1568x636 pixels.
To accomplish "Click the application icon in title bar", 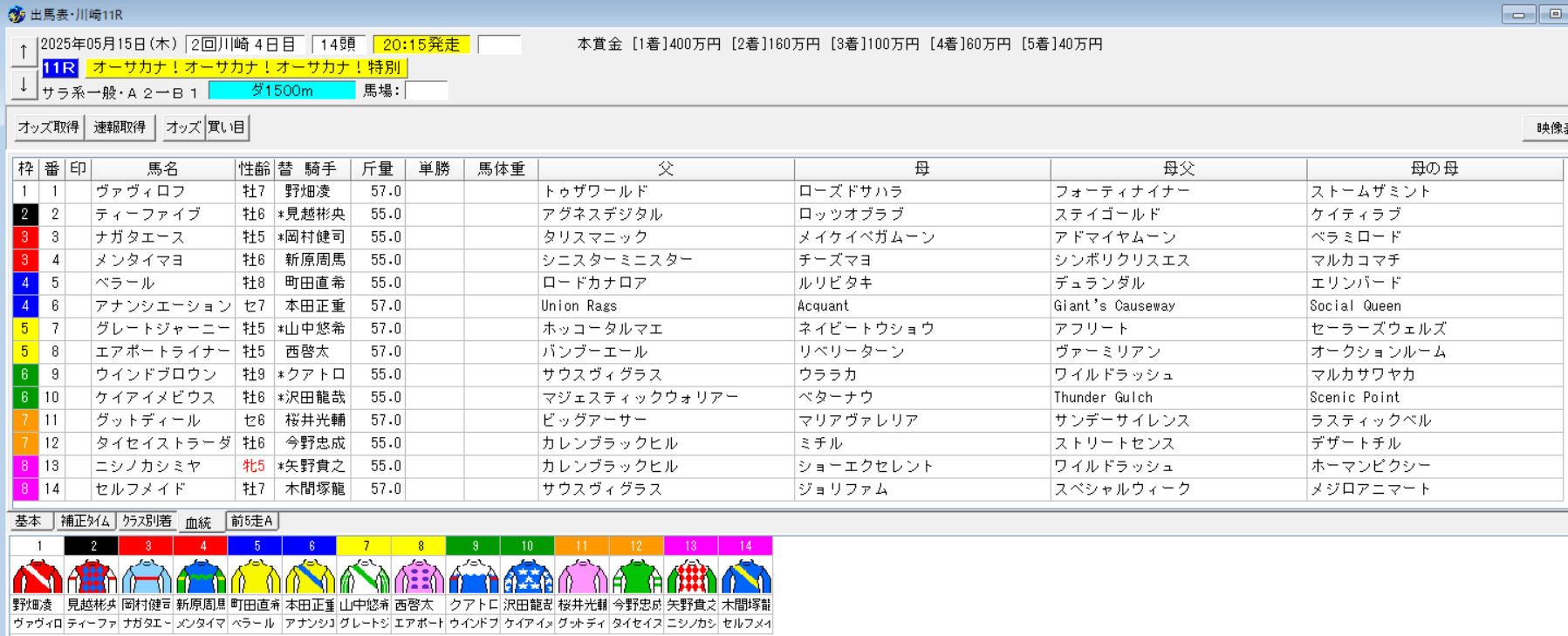I will point(16,15).
